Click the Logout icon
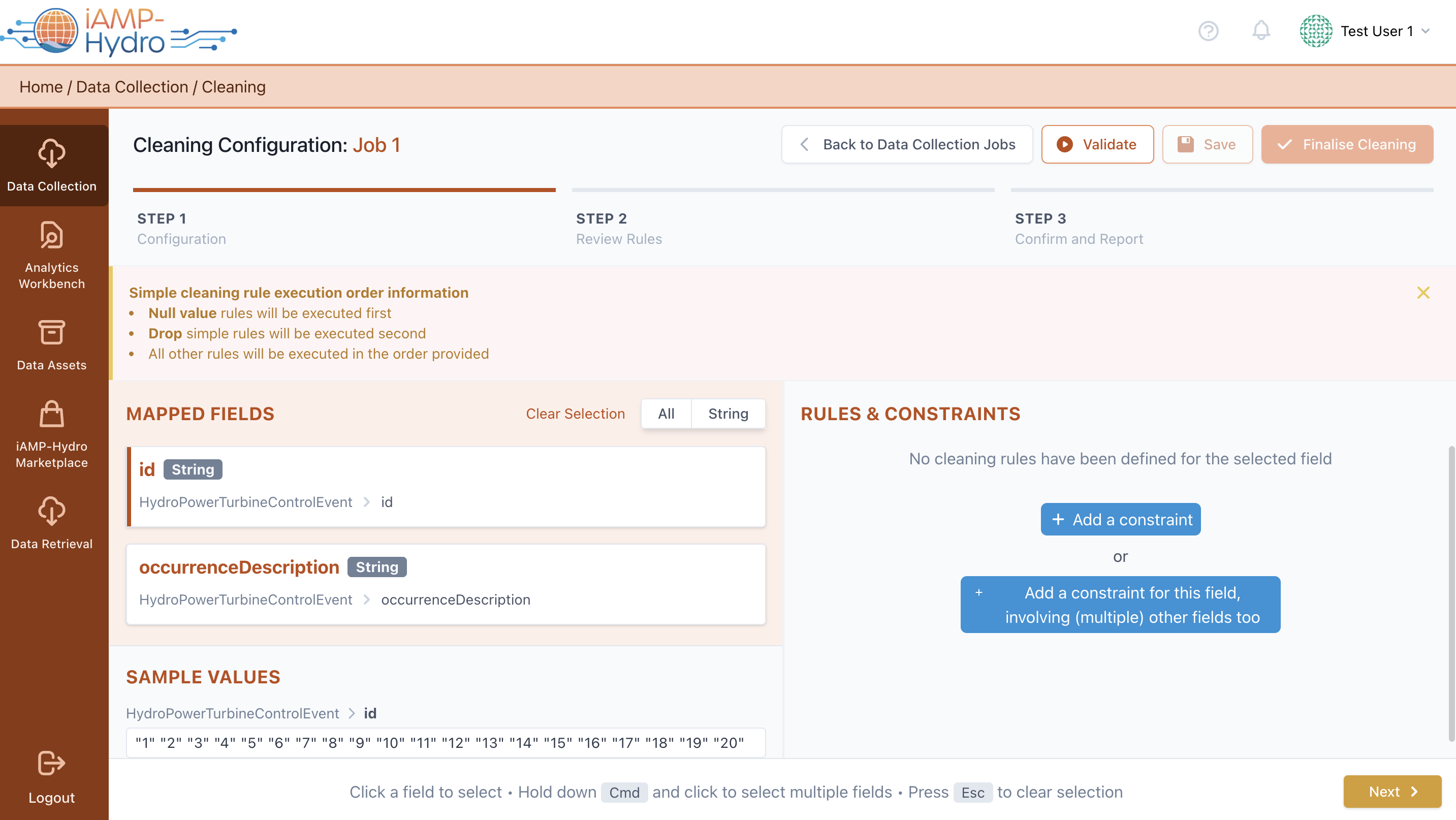The image size is (1456, 820). (x=51, y=764)
